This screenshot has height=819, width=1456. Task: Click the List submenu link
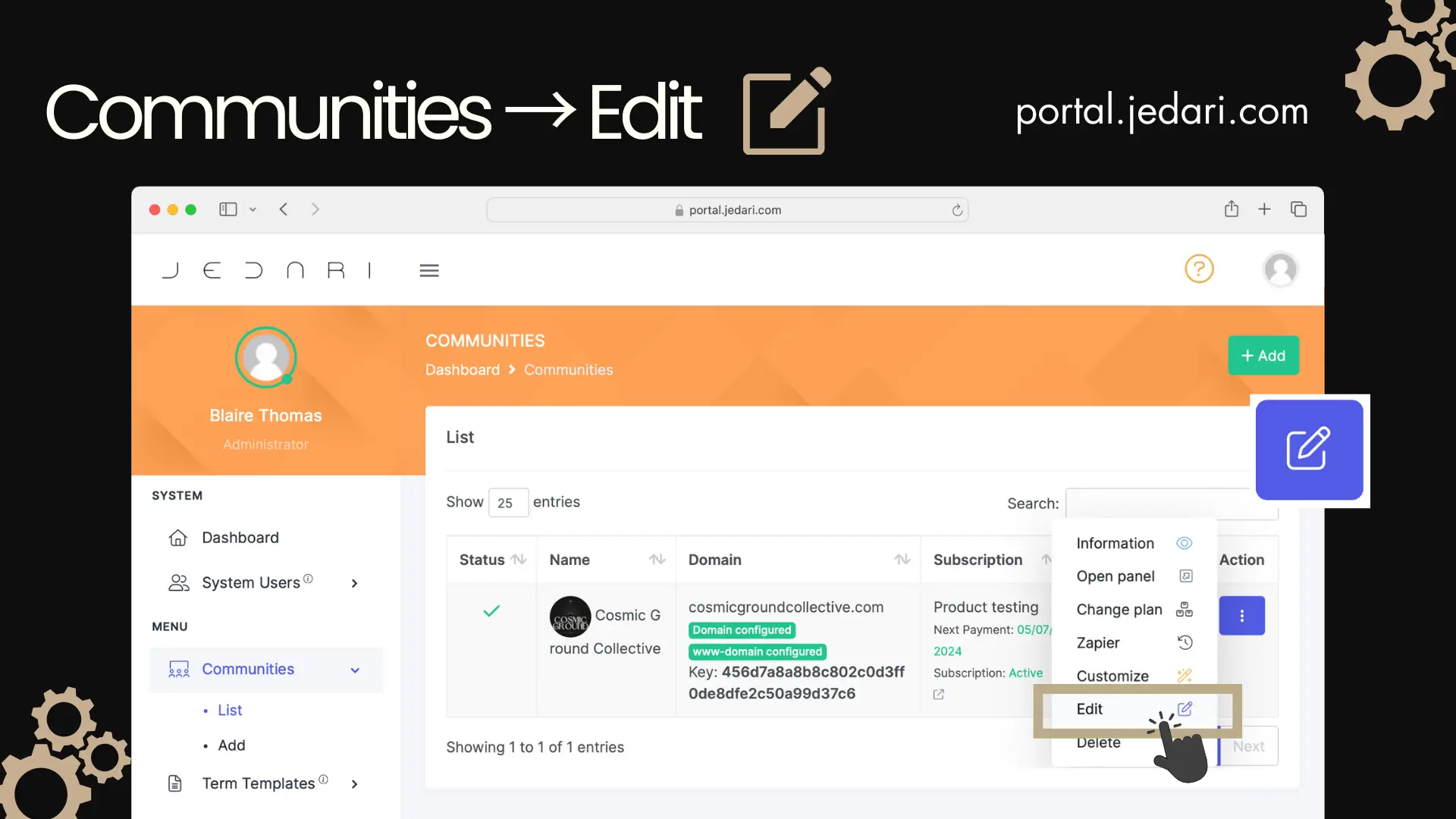[x=230, y=709]
